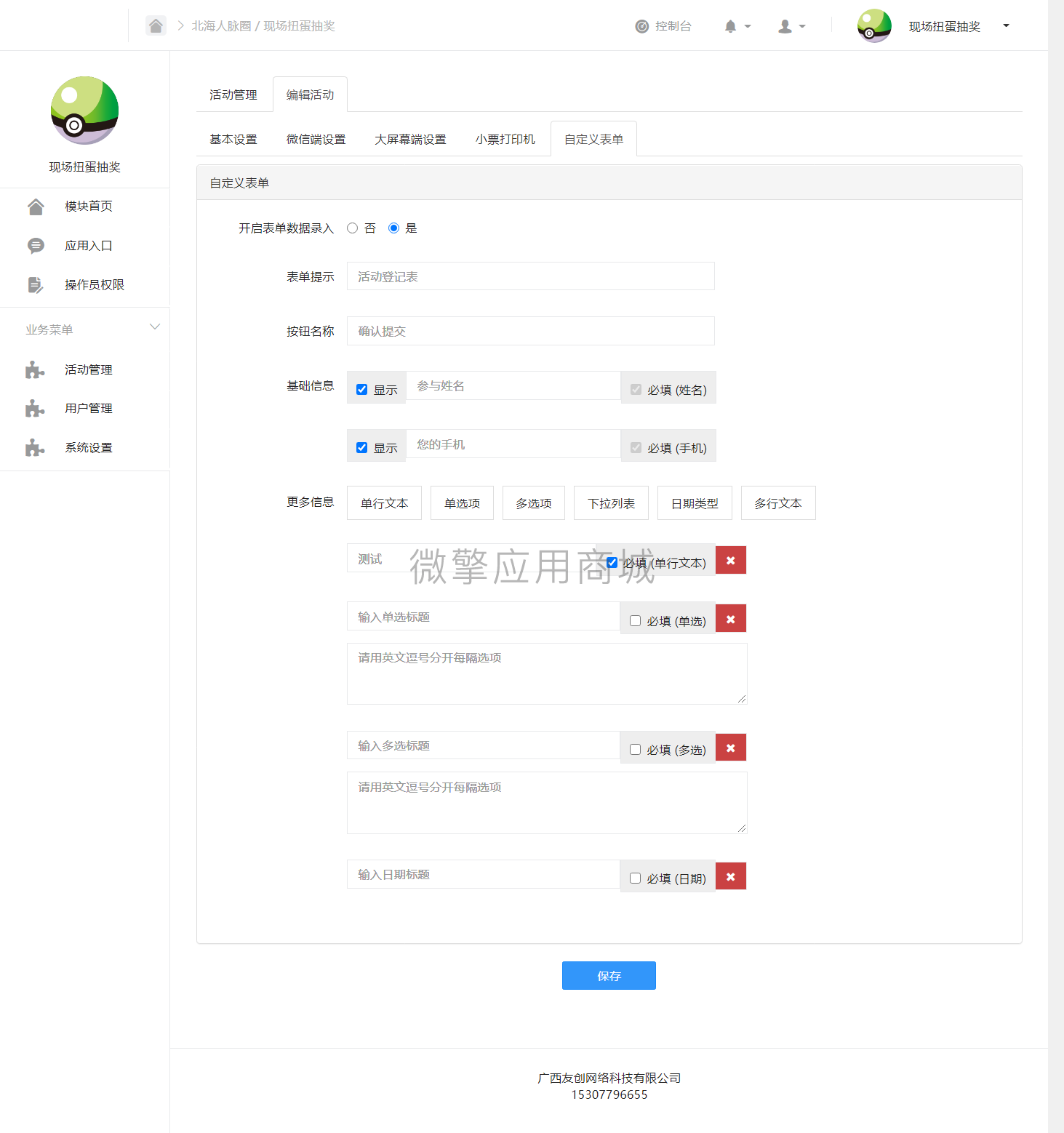Toggle 显示 checkbox for 参与姓名
The width and height of the screenshot is (1064, 1133).
click(x=362, y=390)
